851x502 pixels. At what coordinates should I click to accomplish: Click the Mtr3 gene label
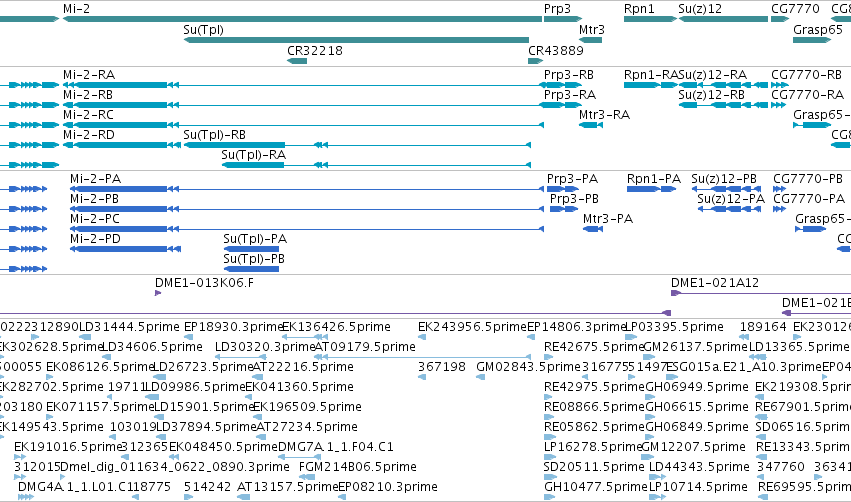[x=592, y=30]
